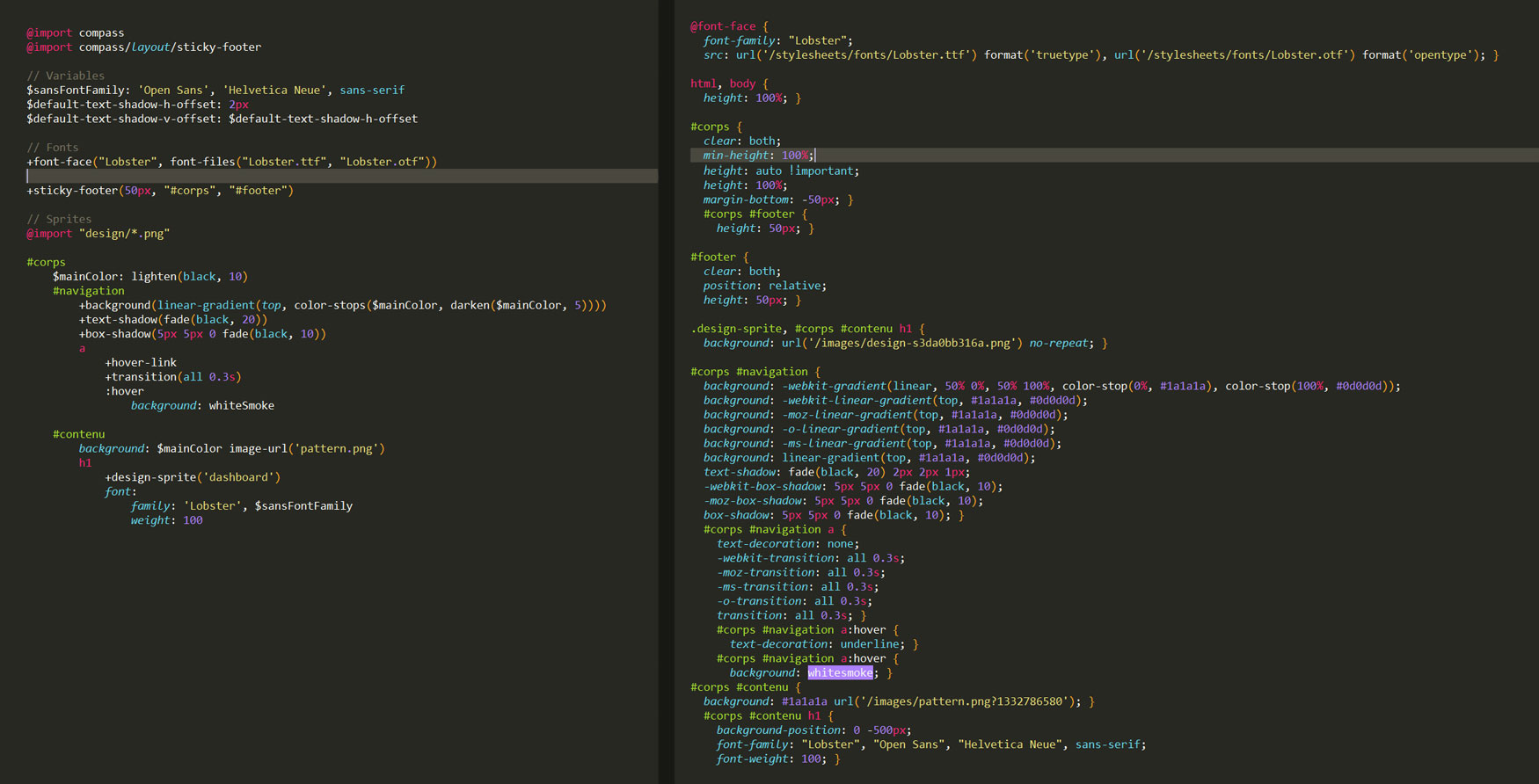Click 'text-decoration: none;' line
The width and height of the screenshot is (1539, 784).
(788, 543)
